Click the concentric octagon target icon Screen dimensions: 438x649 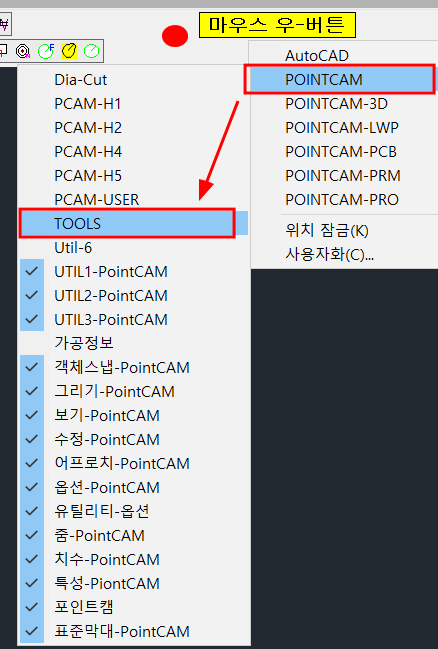[x=23, y=51]
